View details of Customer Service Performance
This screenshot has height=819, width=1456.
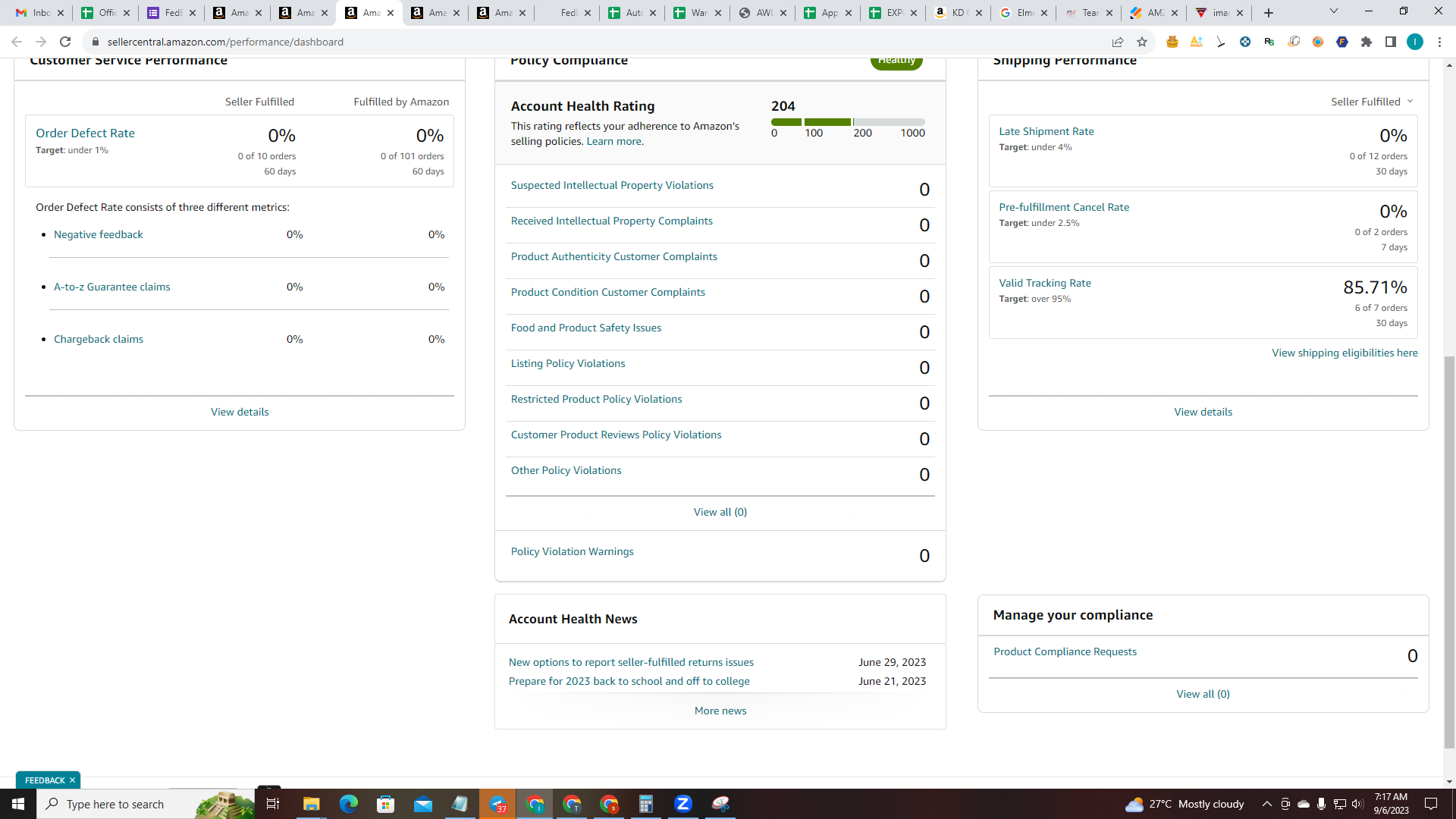[x=240, y=413]
